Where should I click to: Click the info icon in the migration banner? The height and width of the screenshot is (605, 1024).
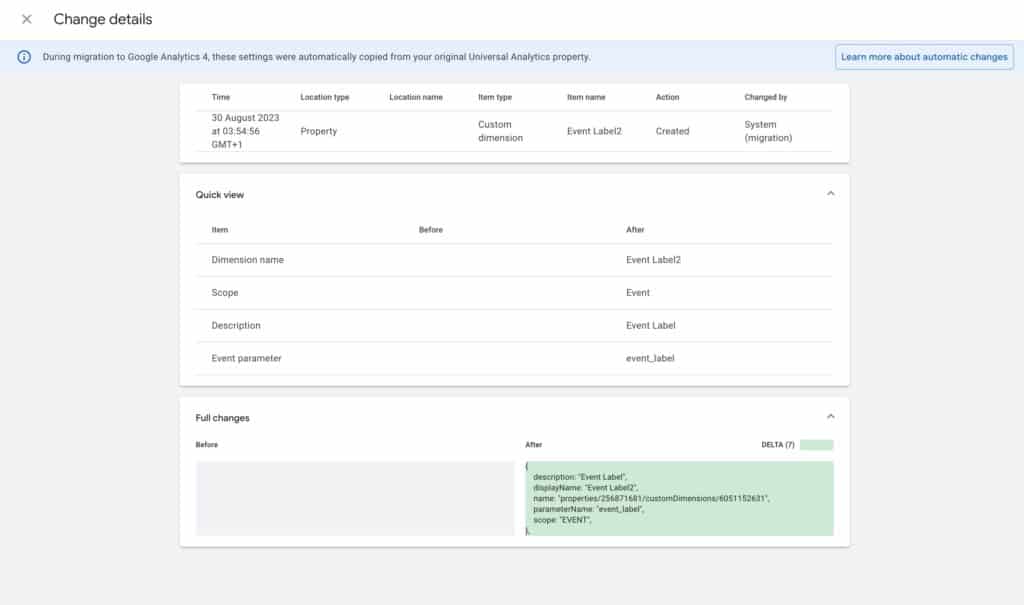[x=24, y=57]
